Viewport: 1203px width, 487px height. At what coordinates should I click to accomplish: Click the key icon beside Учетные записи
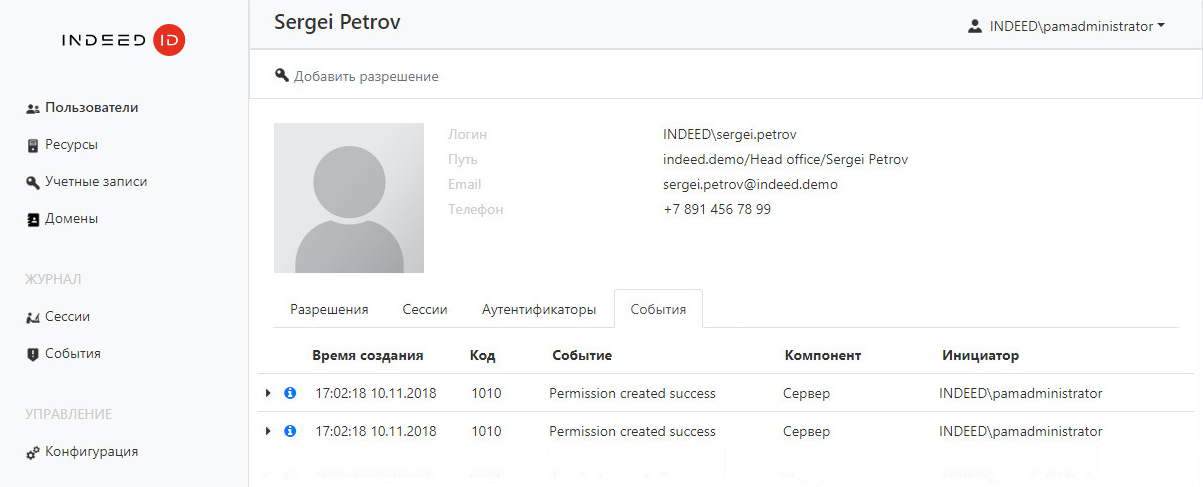[33, 182]
